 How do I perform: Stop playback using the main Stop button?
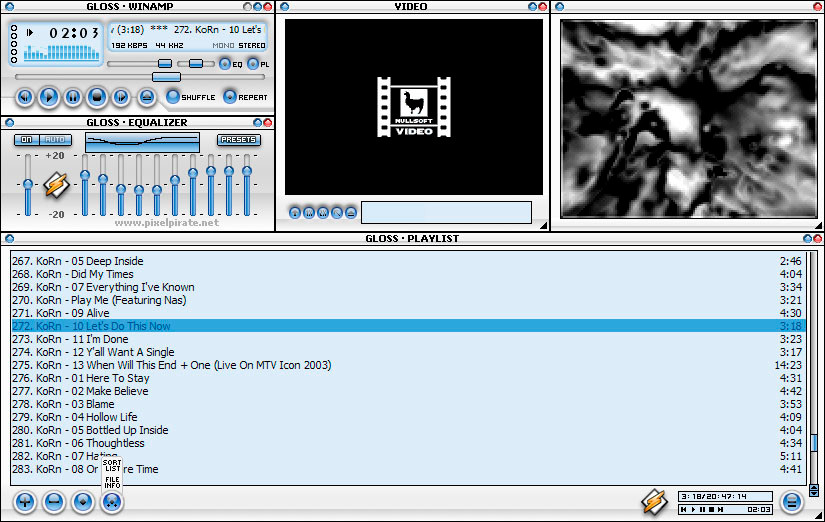pyautogui.click(x=97, y=97)
